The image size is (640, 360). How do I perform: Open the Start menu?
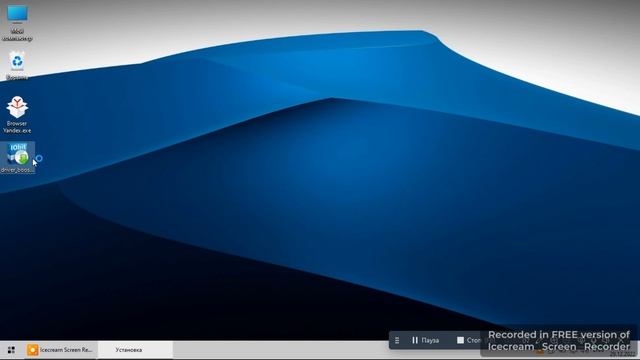pos(11,350)
